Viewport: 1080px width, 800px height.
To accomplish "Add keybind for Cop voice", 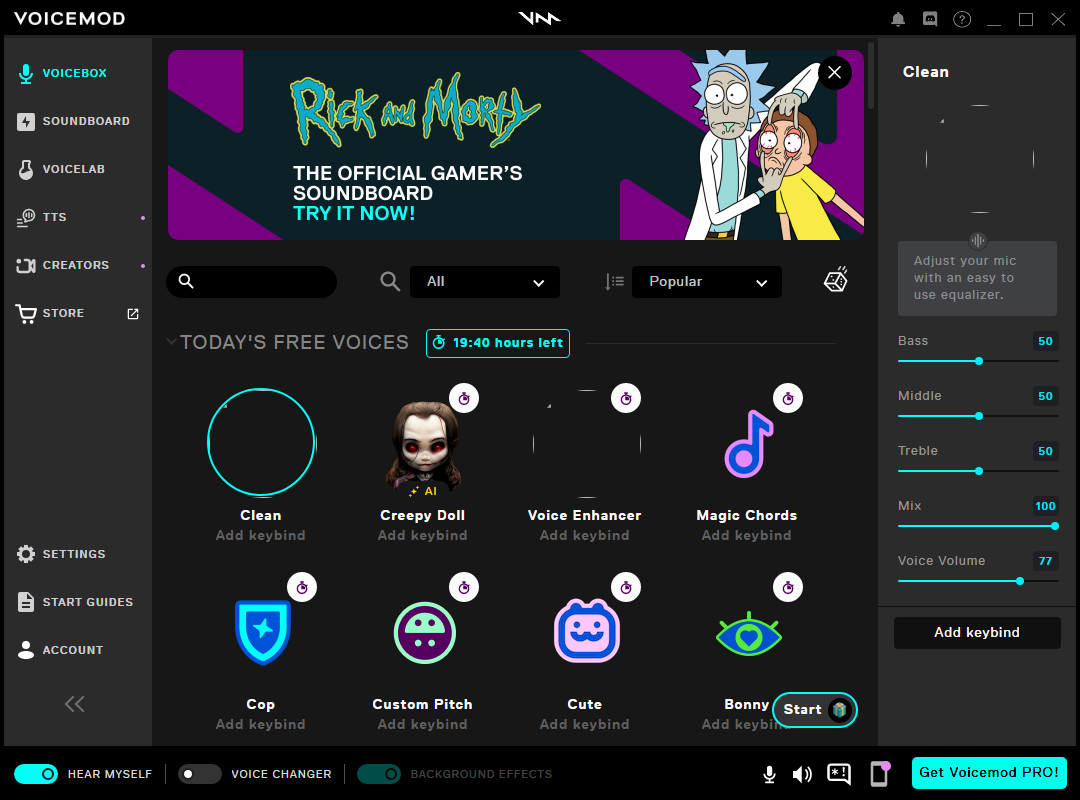I will (x=260, y=724).
